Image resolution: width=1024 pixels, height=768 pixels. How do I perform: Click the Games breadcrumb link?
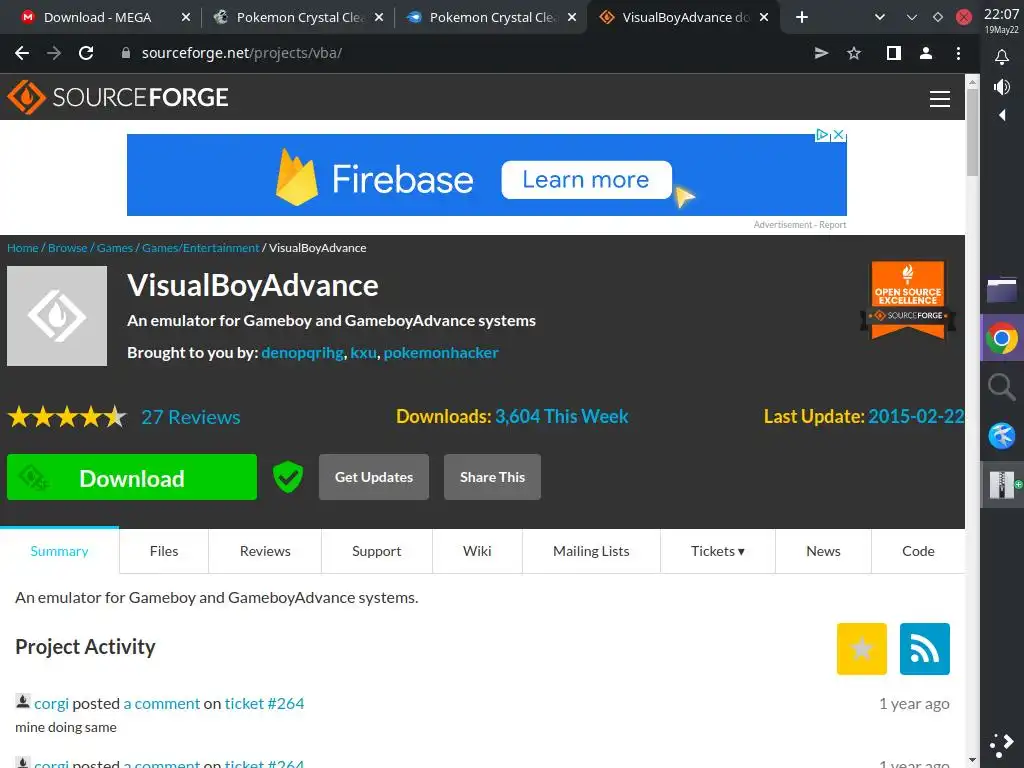tap(115, 248)
